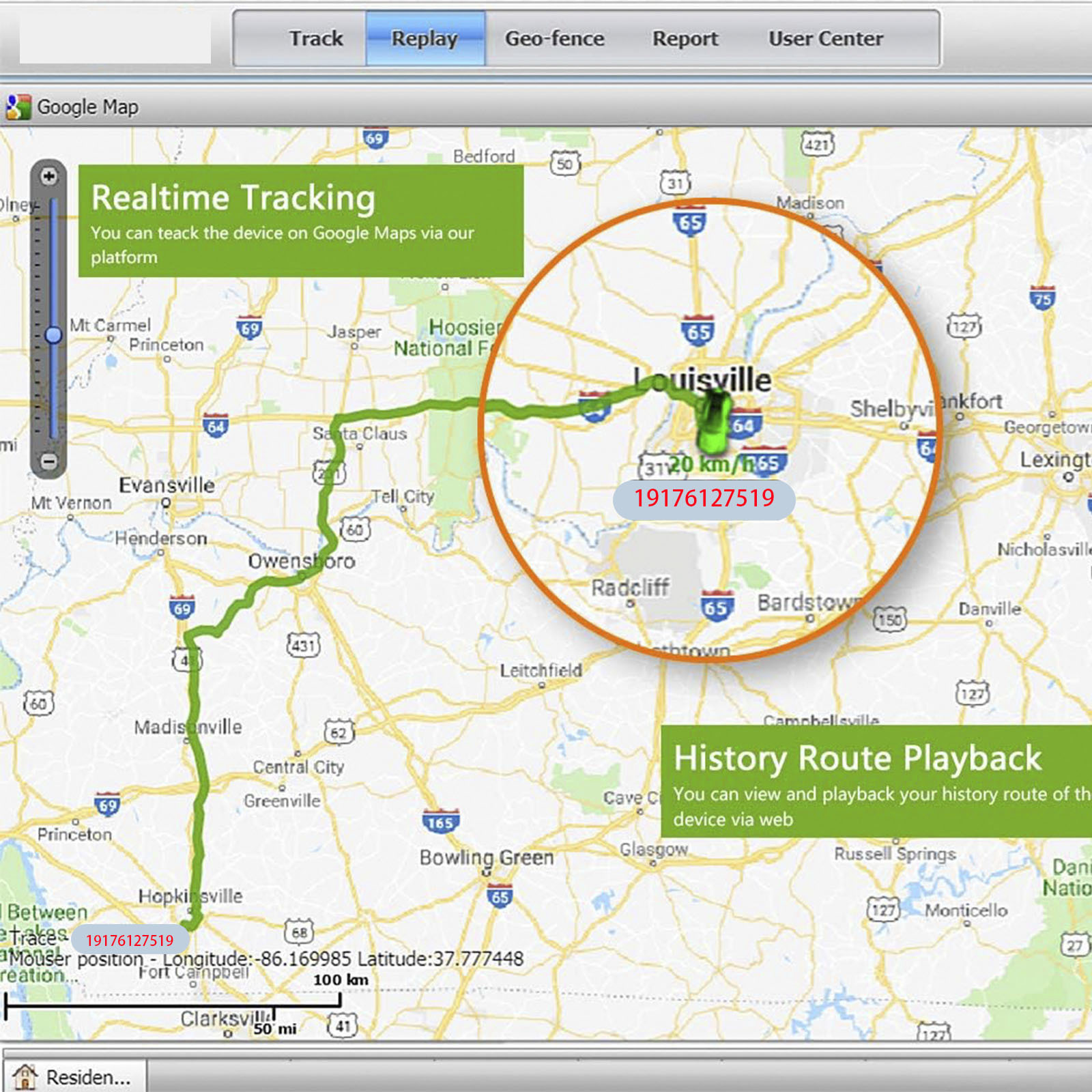
Task: Click the map zoom out minus button
Action: click(x=48, y=461)
